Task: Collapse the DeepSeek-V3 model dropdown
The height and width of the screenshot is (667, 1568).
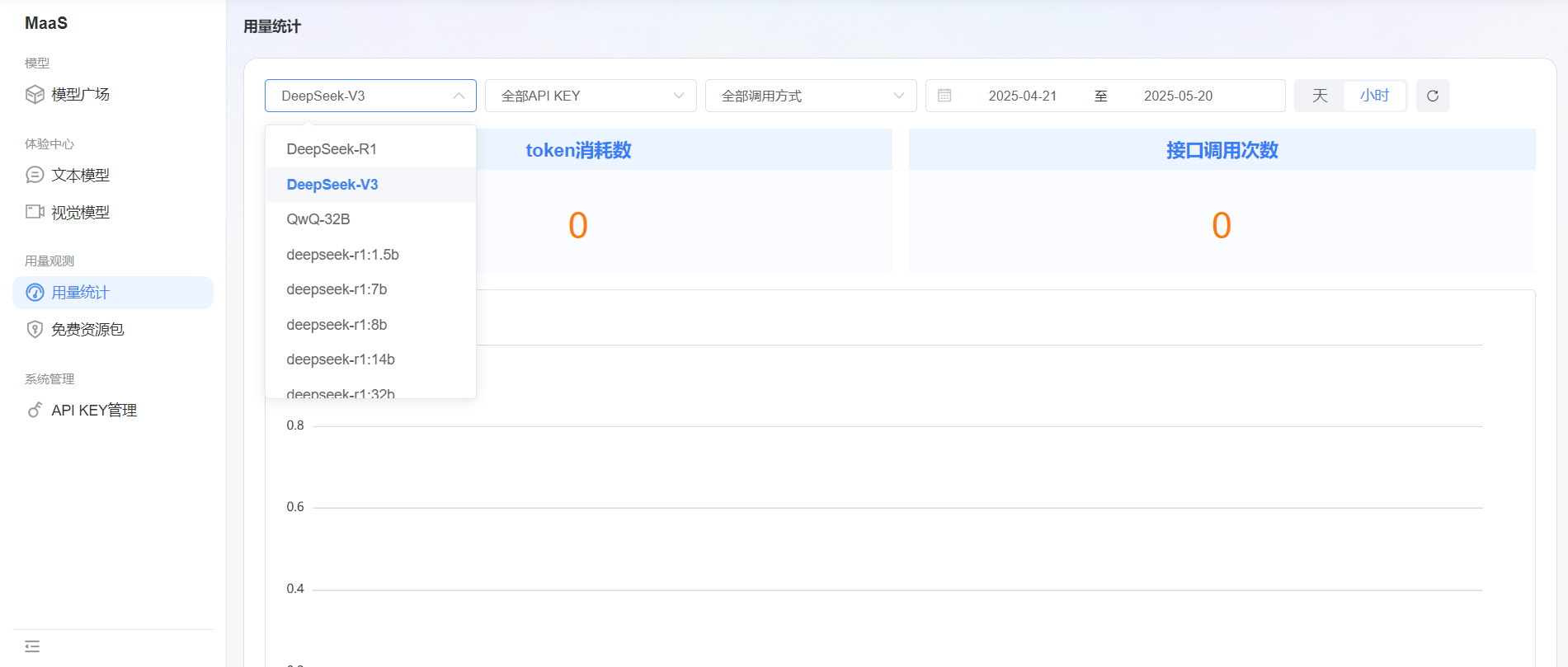Action: 370,96
